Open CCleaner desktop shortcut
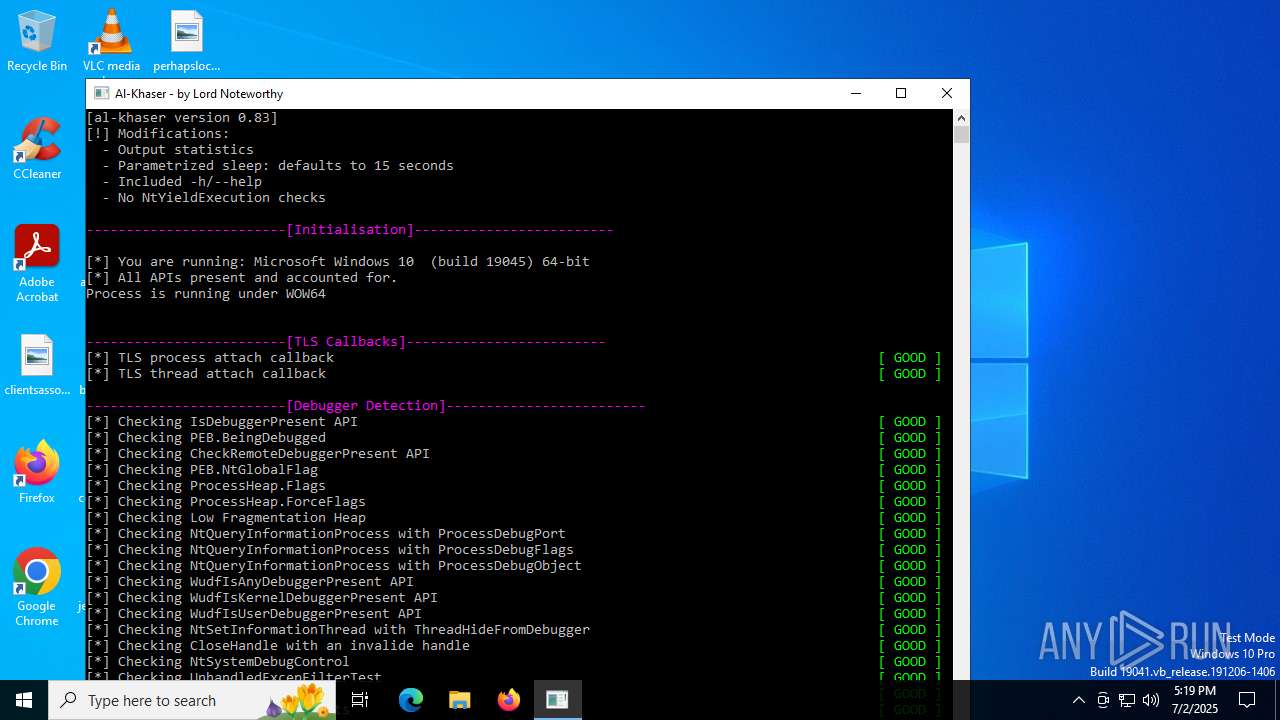 pyautogui.click(x=37, y=149)
